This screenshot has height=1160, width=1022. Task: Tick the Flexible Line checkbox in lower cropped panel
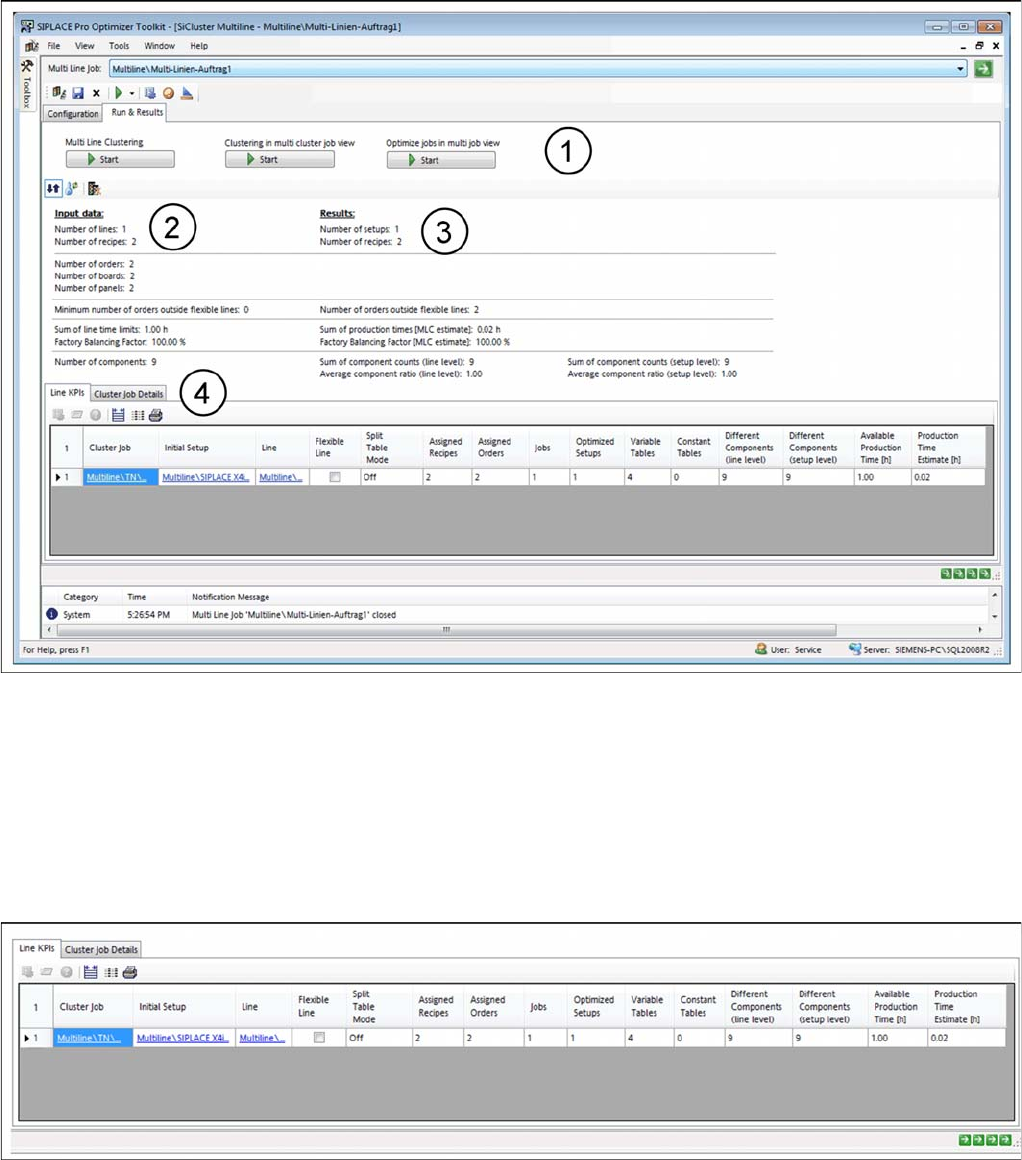319,1037
